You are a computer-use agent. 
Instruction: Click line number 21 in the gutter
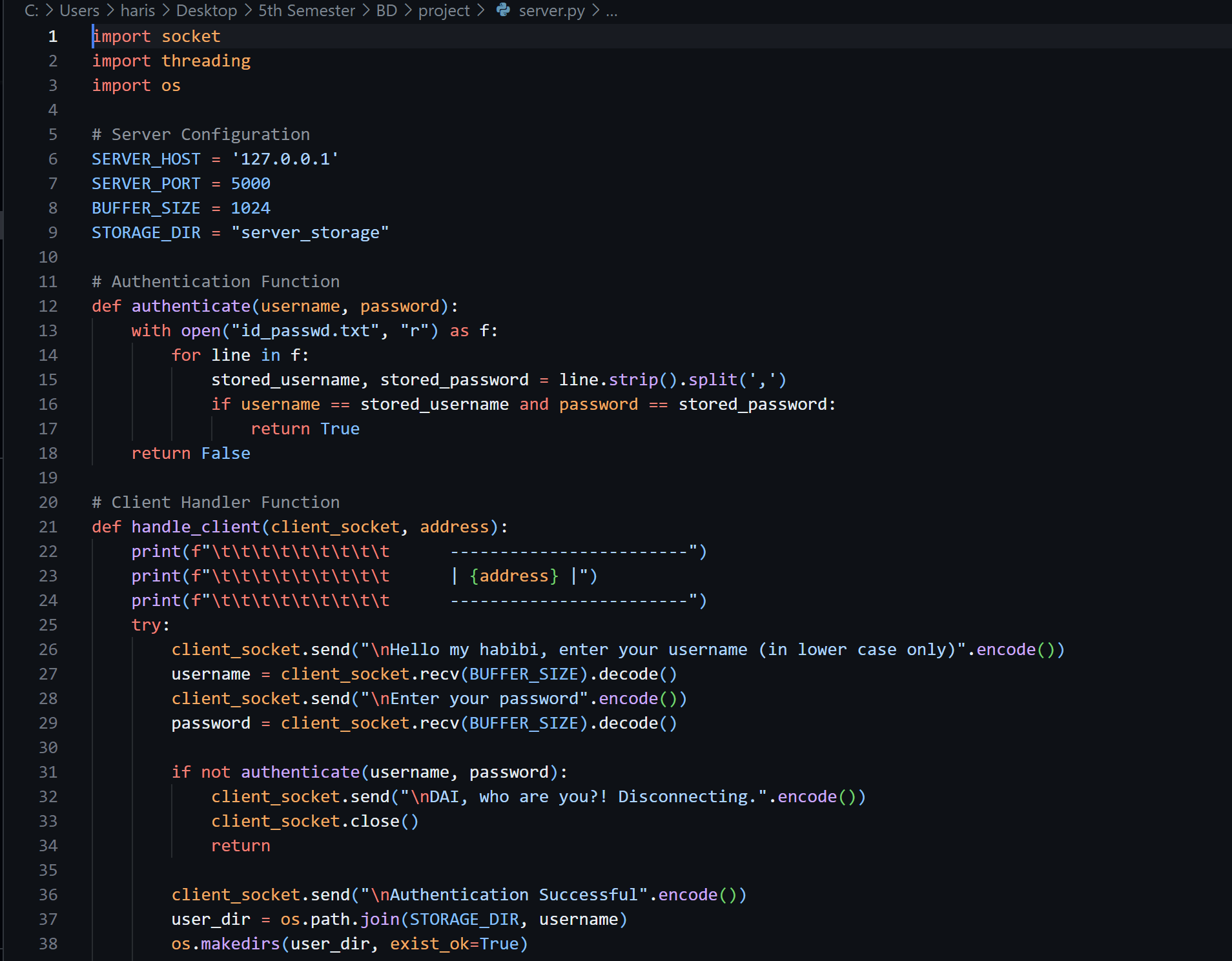[48, 527]
